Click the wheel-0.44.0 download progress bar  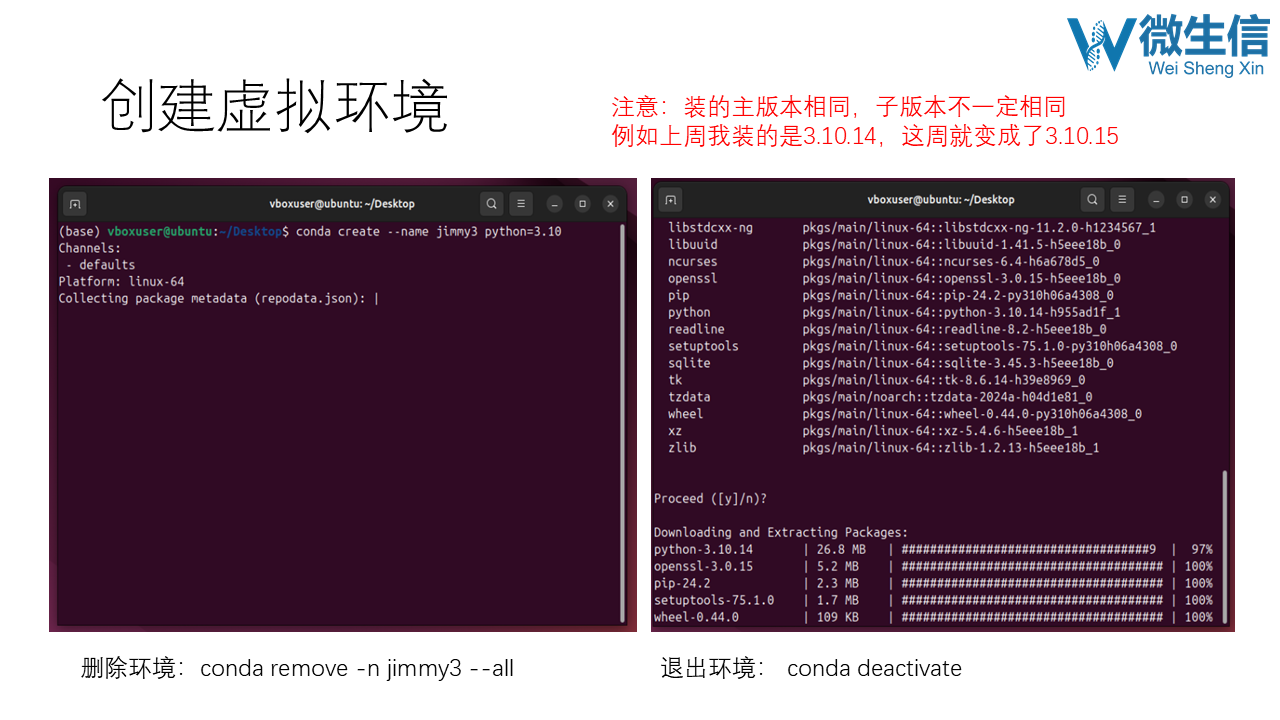click(x=1032, y=618)
